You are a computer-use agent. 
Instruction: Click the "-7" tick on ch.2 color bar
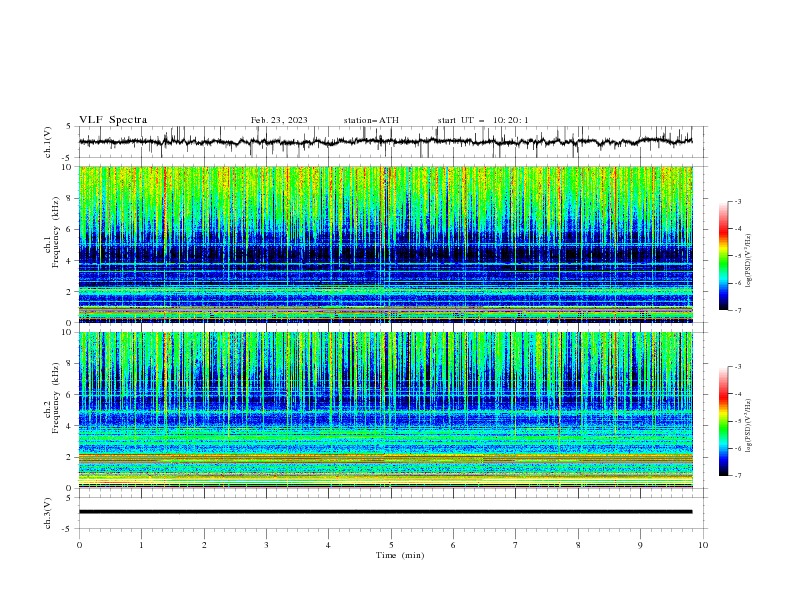coord(738,476)
